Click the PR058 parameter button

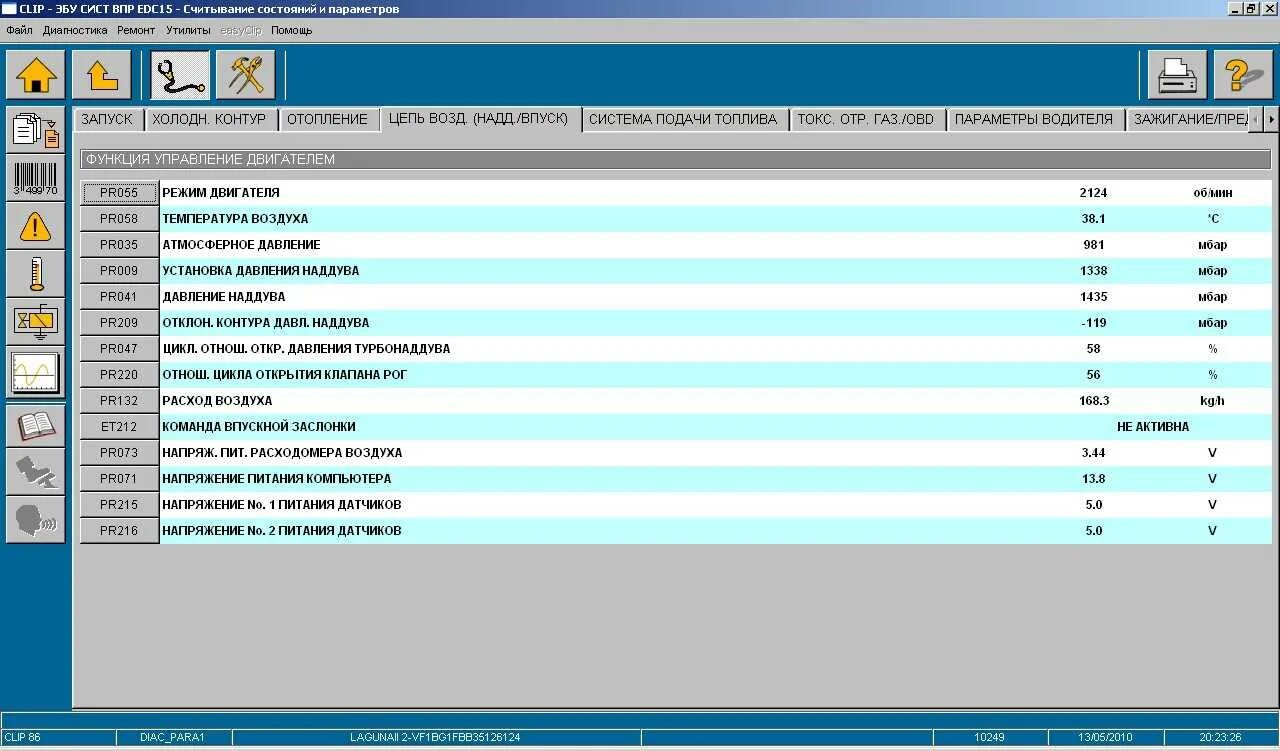pos(119,219)
